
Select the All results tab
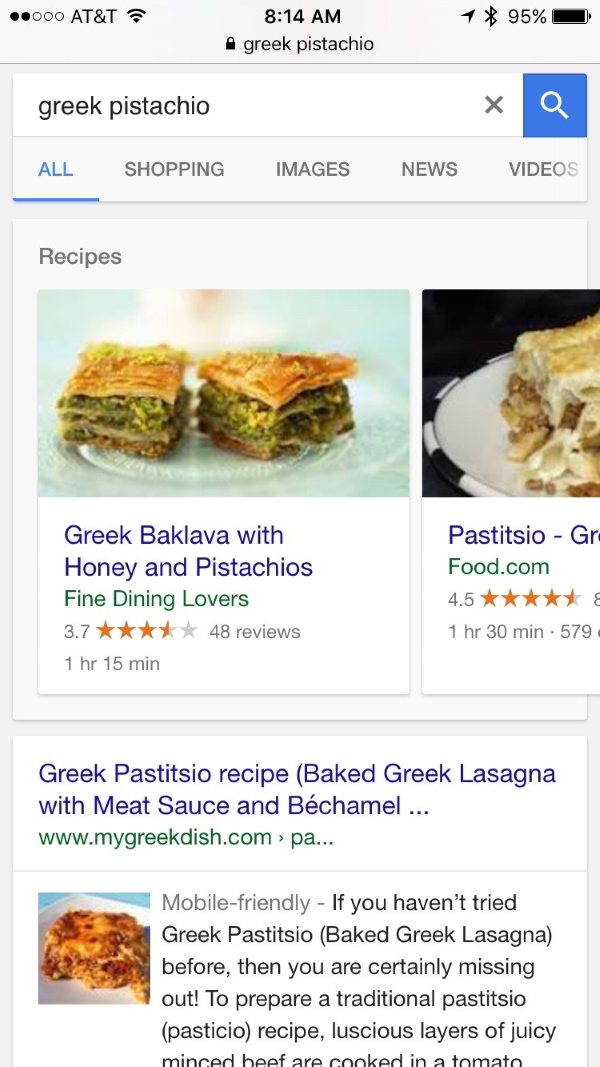click(x=56, y=169)
